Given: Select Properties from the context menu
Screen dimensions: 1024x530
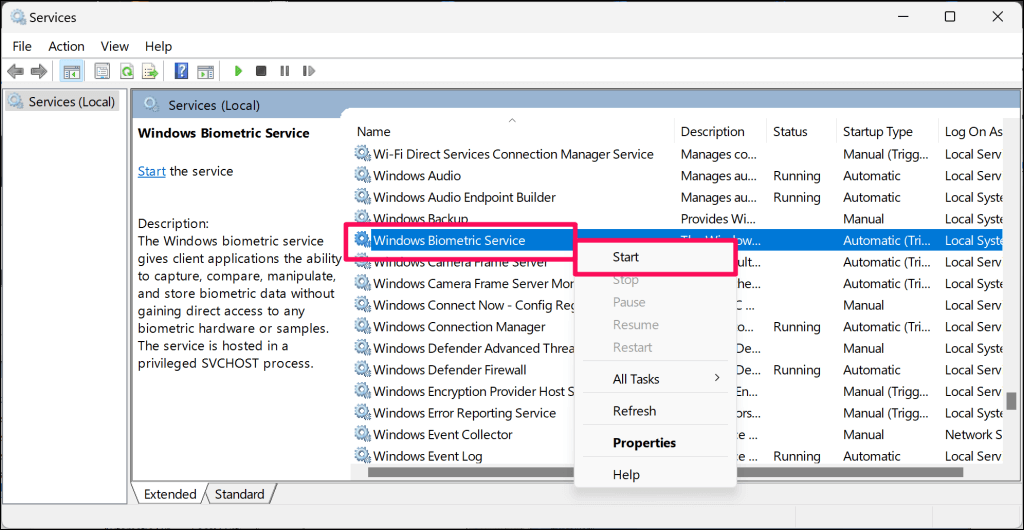Looking at the screenshot, I should pos(644,443).
